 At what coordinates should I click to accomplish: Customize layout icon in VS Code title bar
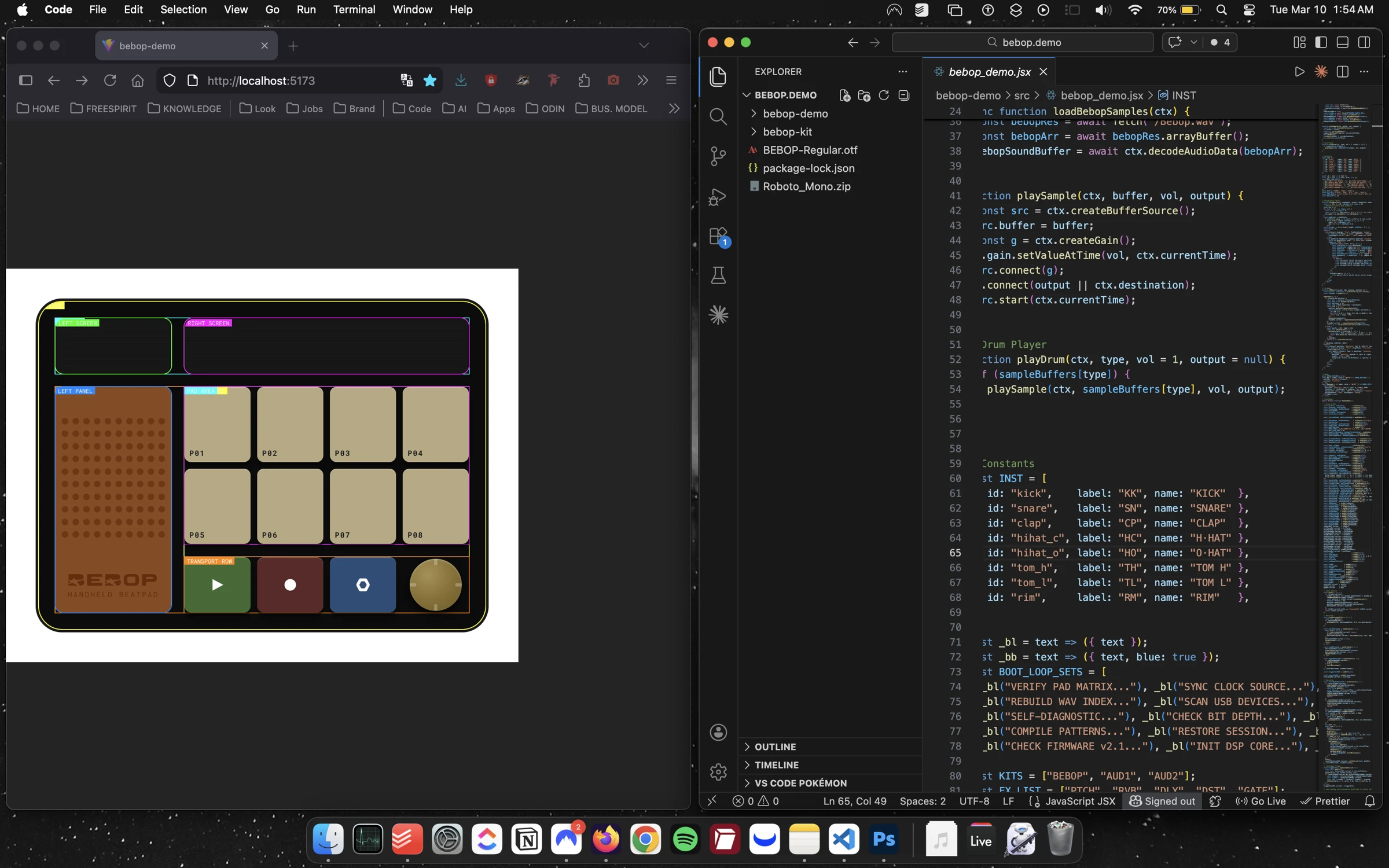click(1299, 42)
